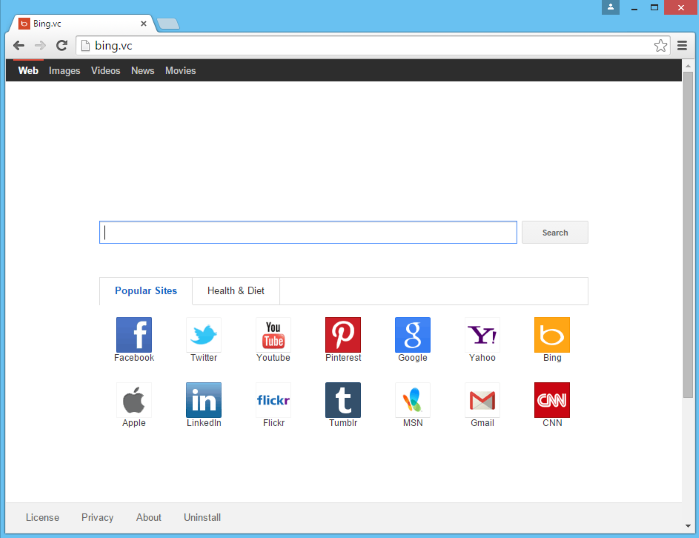Select the Tumblr site icon

[x=343, y=400]
